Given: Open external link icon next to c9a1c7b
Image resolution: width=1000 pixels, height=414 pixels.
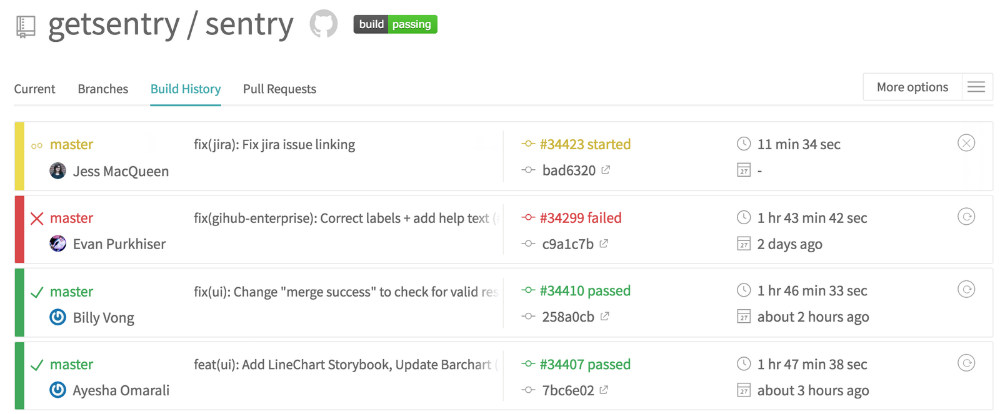Looking at the screenshot, I should click(x=604, y=243).
